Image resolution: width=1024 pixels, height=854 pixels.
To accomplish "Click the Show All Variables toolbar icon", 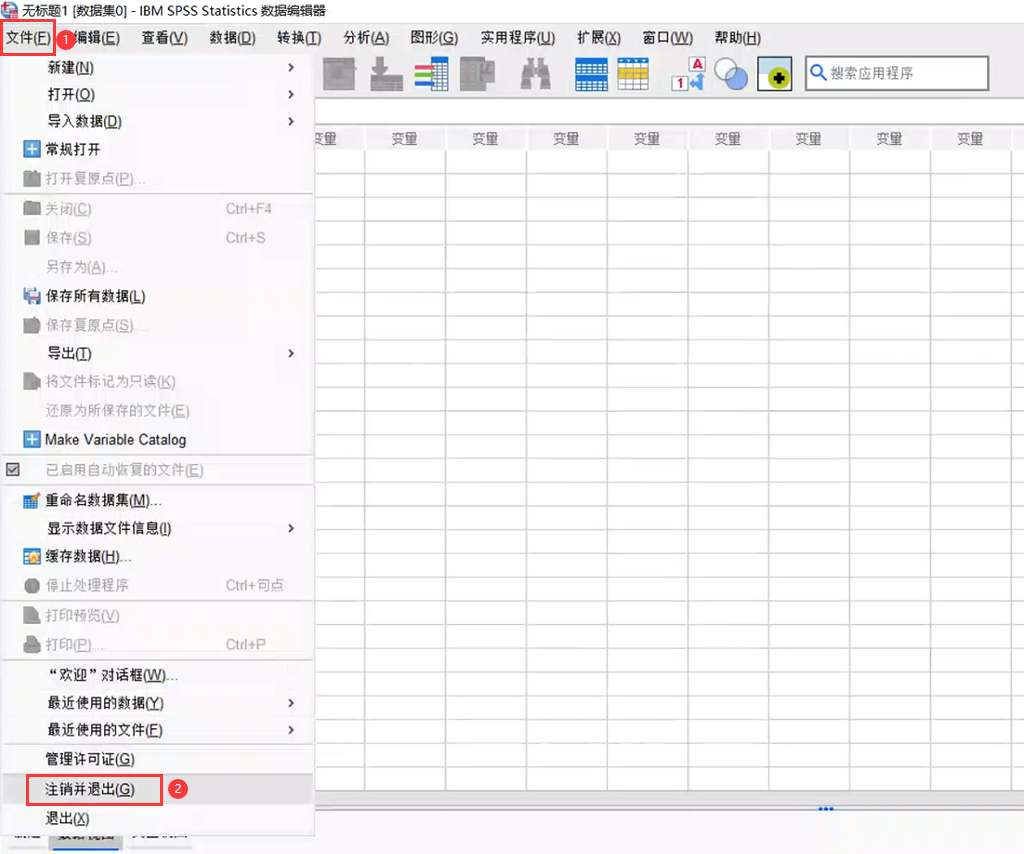I will [774, 73].
